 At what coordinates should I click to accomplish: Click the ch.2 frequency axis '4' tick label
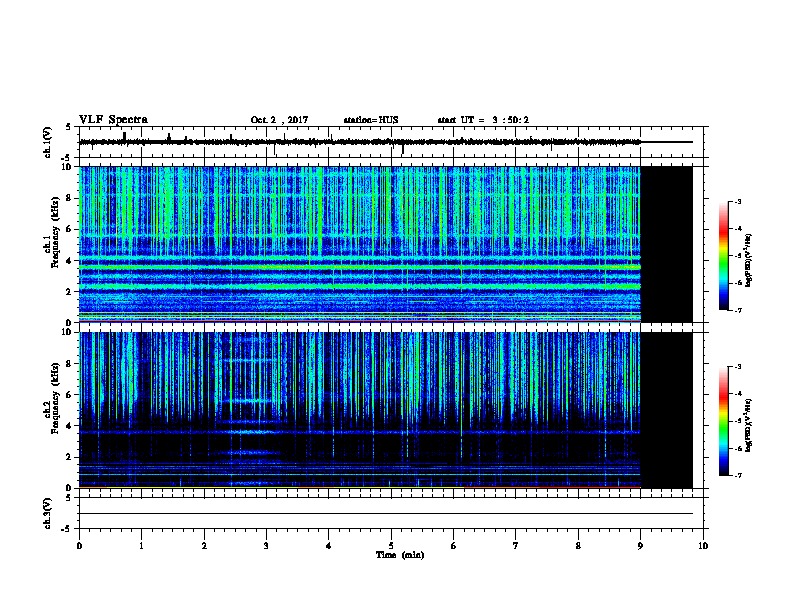pos(69,426)
